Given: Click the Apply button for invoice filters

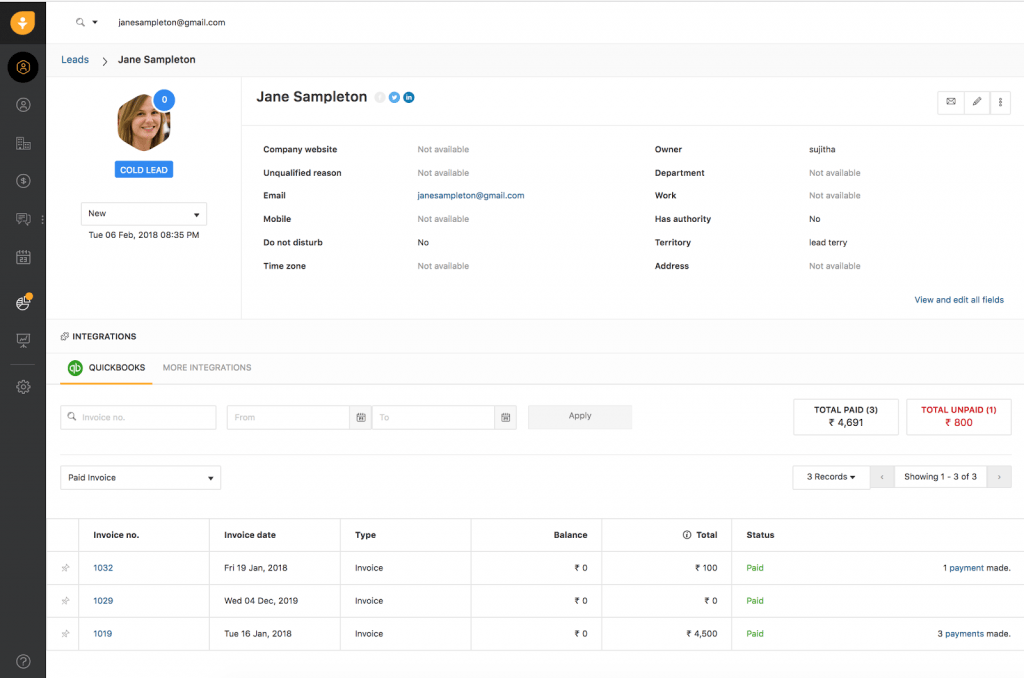Looking at the screenshot, I should point(579,416).
